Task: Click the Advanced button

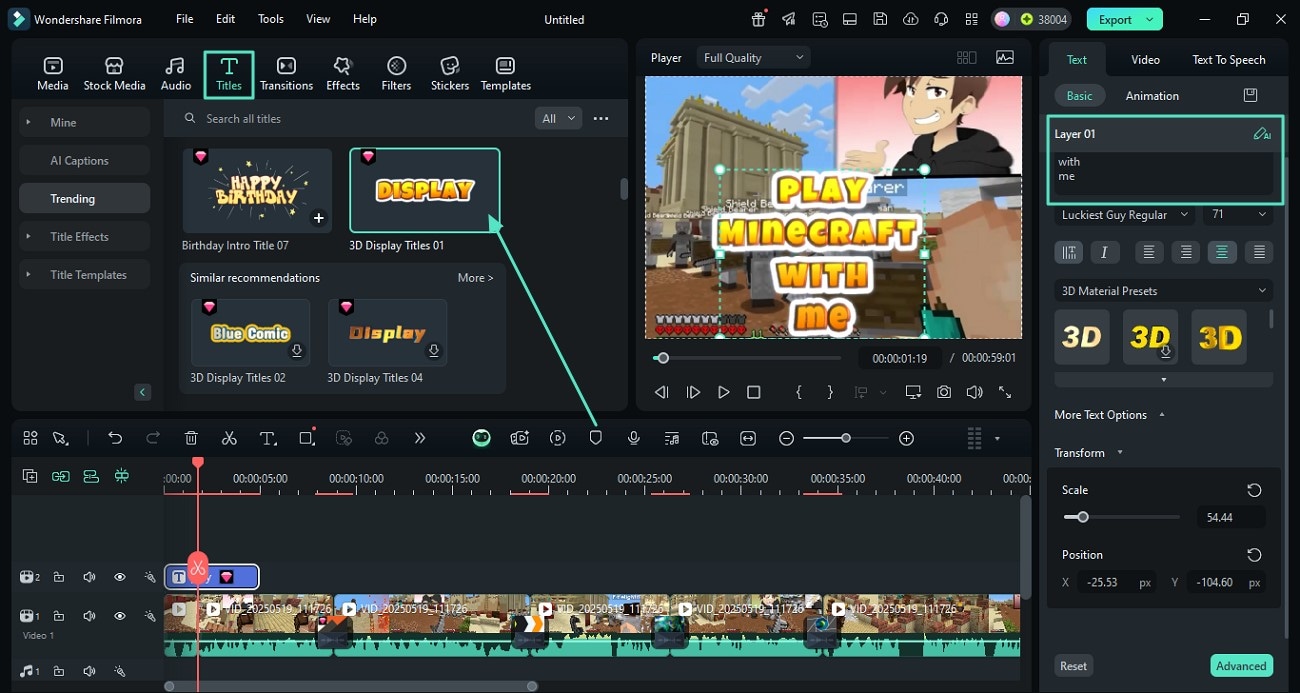Action: pyautogui.click(x=1241, y=666)
